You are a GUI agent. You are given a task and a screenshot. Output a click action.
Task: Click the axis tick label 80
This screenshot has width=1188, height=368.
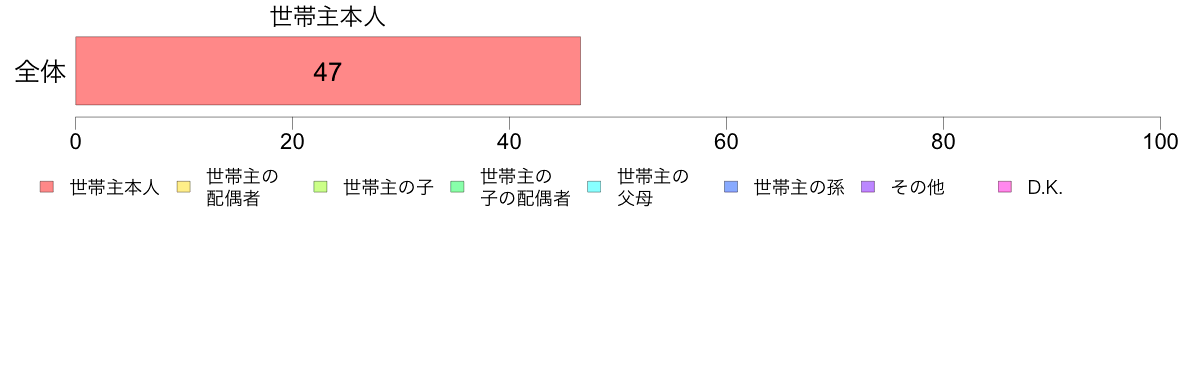pos(943,142)
